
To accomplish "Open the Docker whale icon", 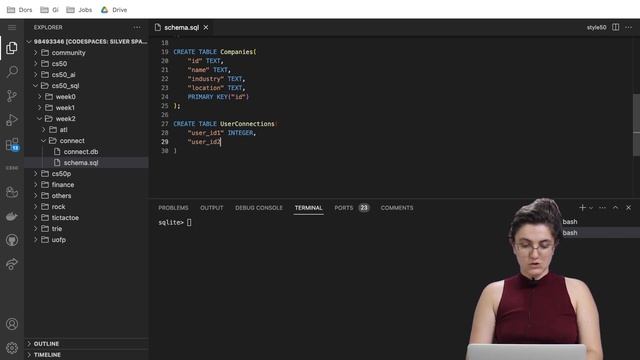I will point(12,216).
